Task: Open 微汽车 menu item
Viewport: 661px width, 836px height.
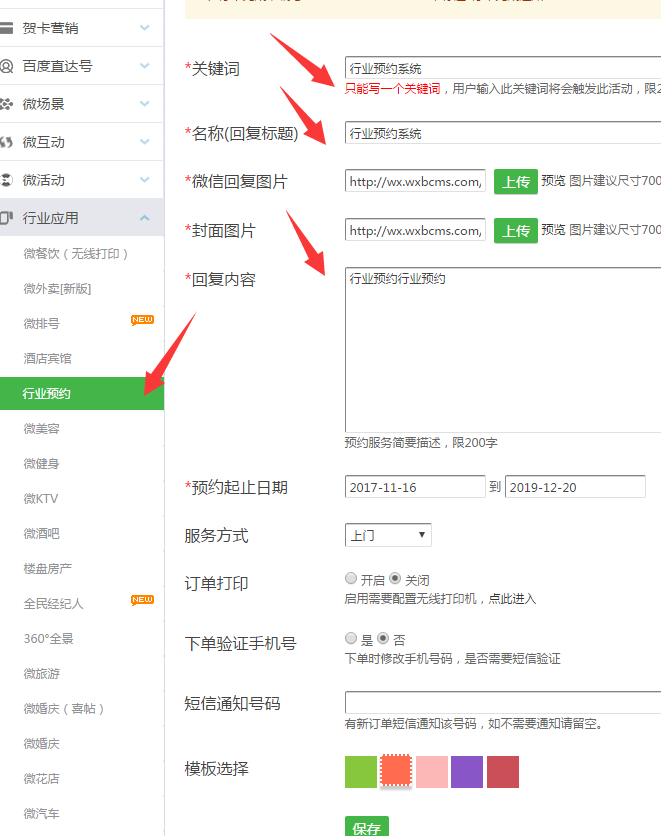Action: coord(42,814)
